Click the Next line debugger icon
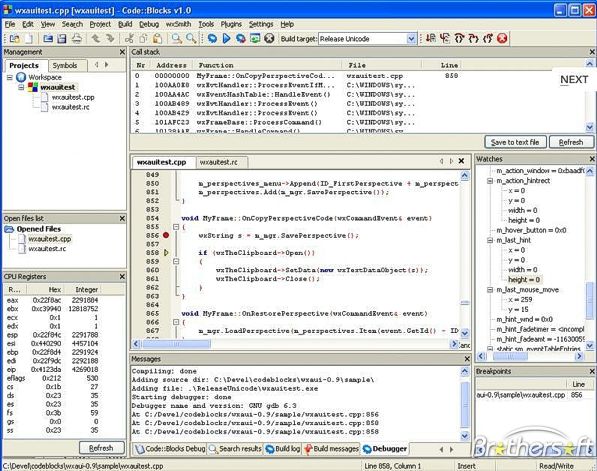Image resolution: width=597 pixels, height=471 pixels. tap(459, 38)
